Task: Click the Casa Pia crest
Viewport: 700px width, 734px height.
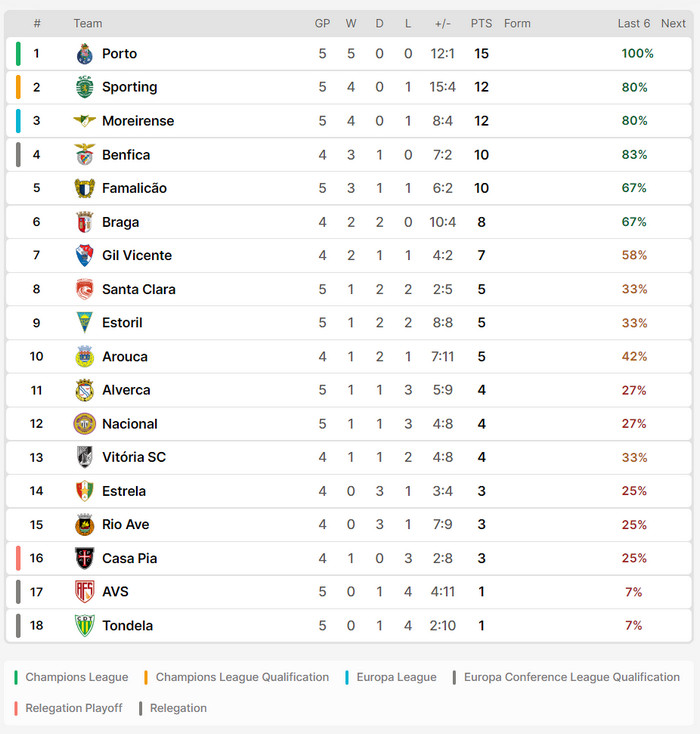Action: coord(84,558)
